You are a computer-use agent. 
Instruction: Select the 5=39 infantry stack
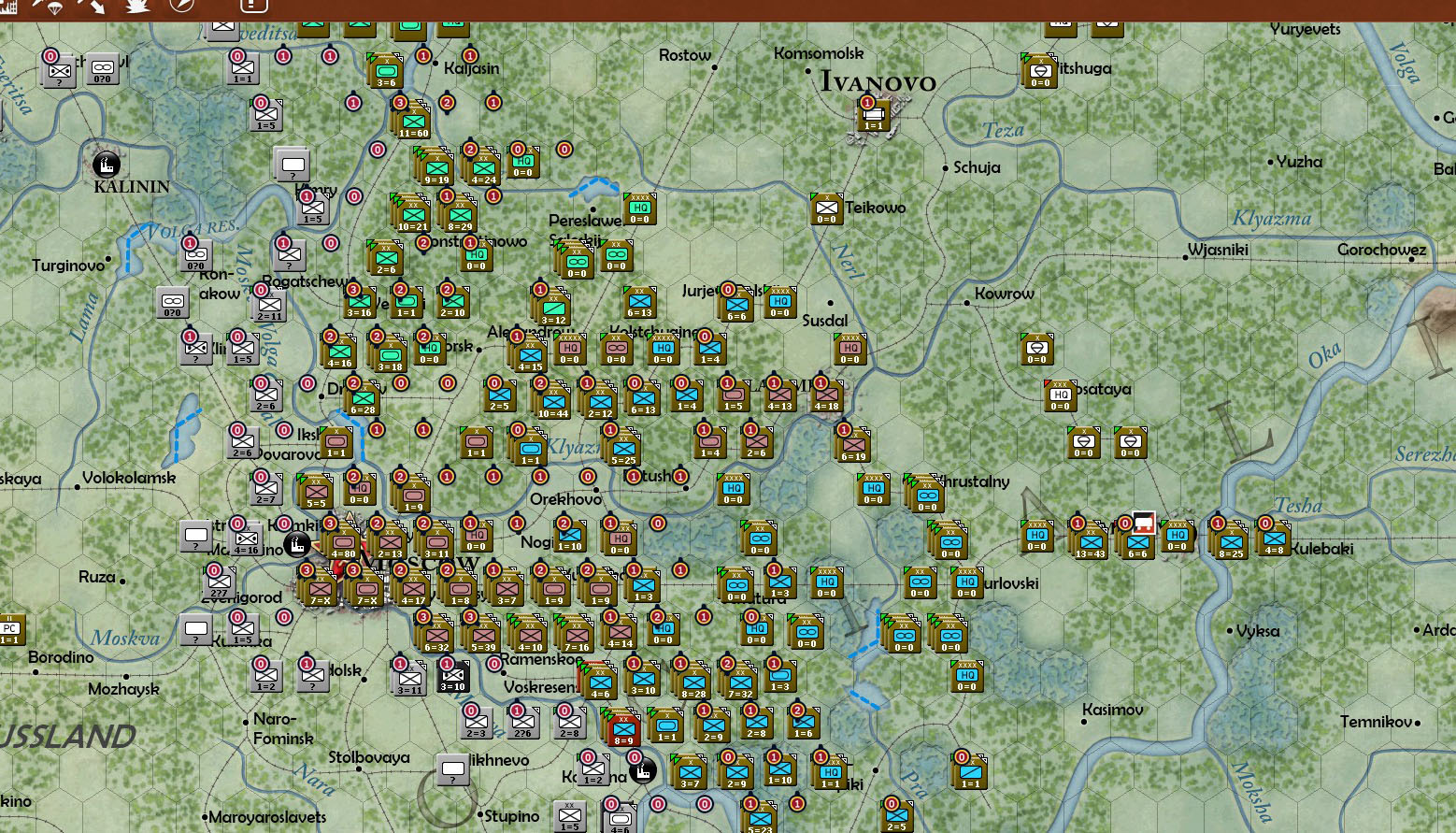click(483, 636)
